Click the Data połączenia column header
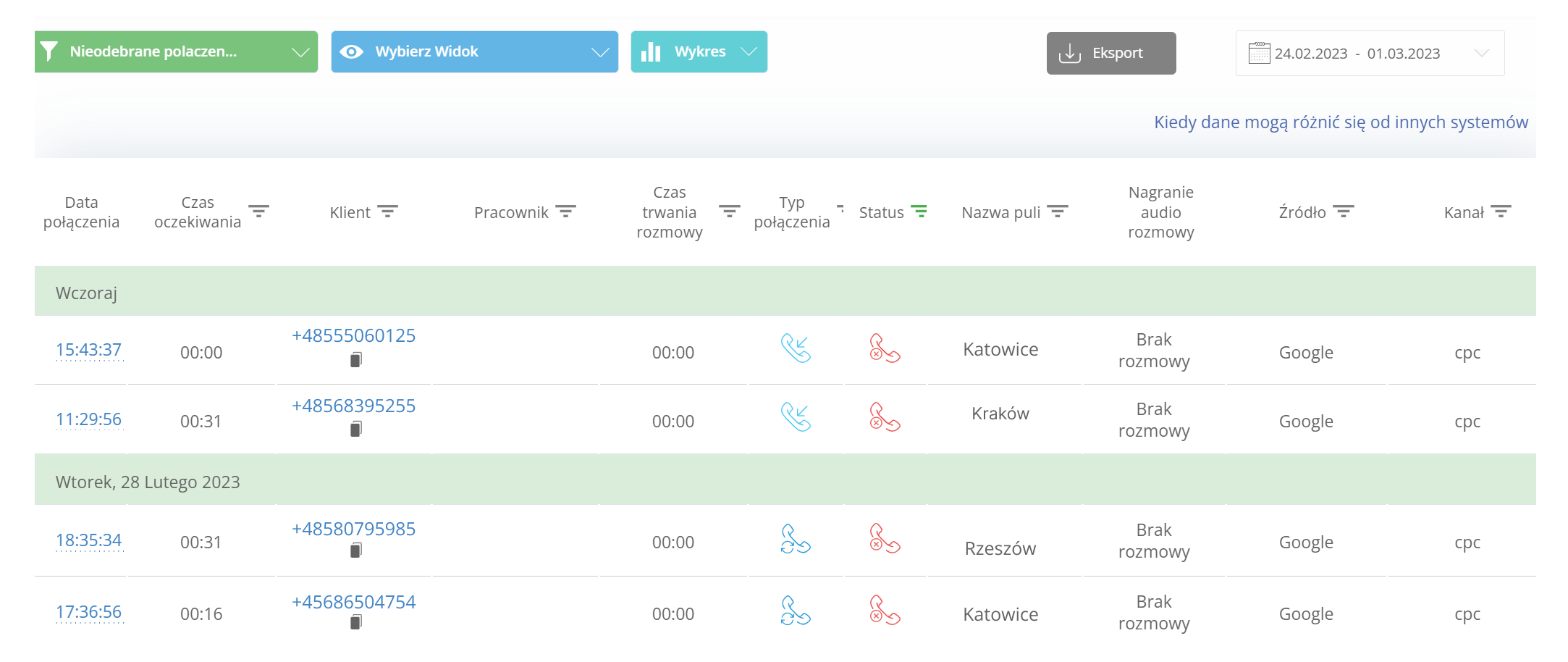 coord(81,212)
